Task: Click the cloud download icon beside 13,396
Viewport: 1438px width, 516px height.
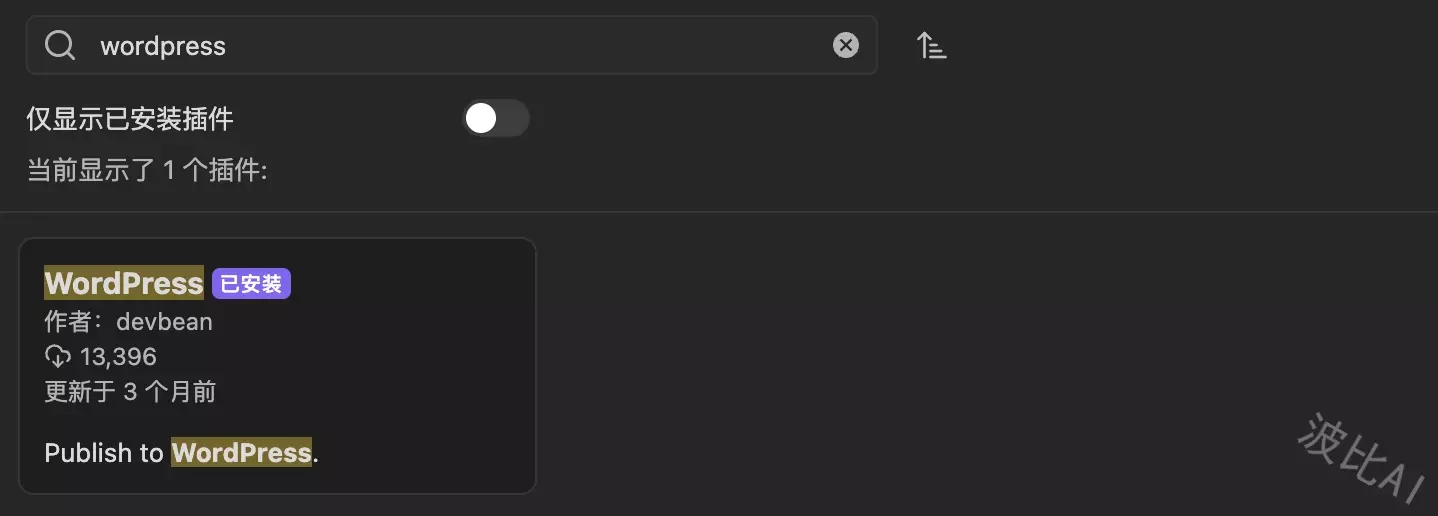Action: point(58,356)
